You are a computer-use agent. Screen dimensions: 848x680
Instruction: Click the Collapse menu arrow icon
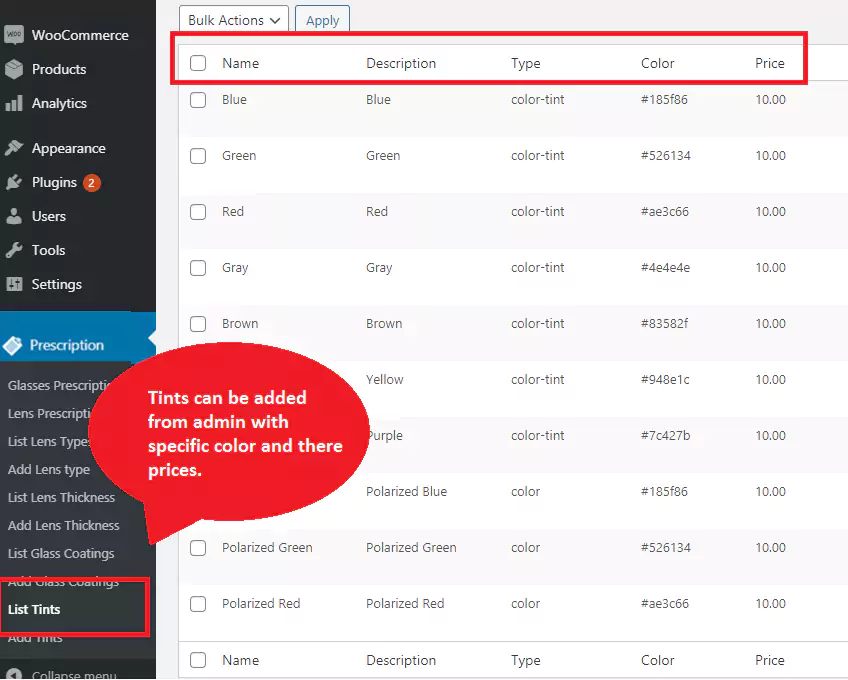point(14,675)
